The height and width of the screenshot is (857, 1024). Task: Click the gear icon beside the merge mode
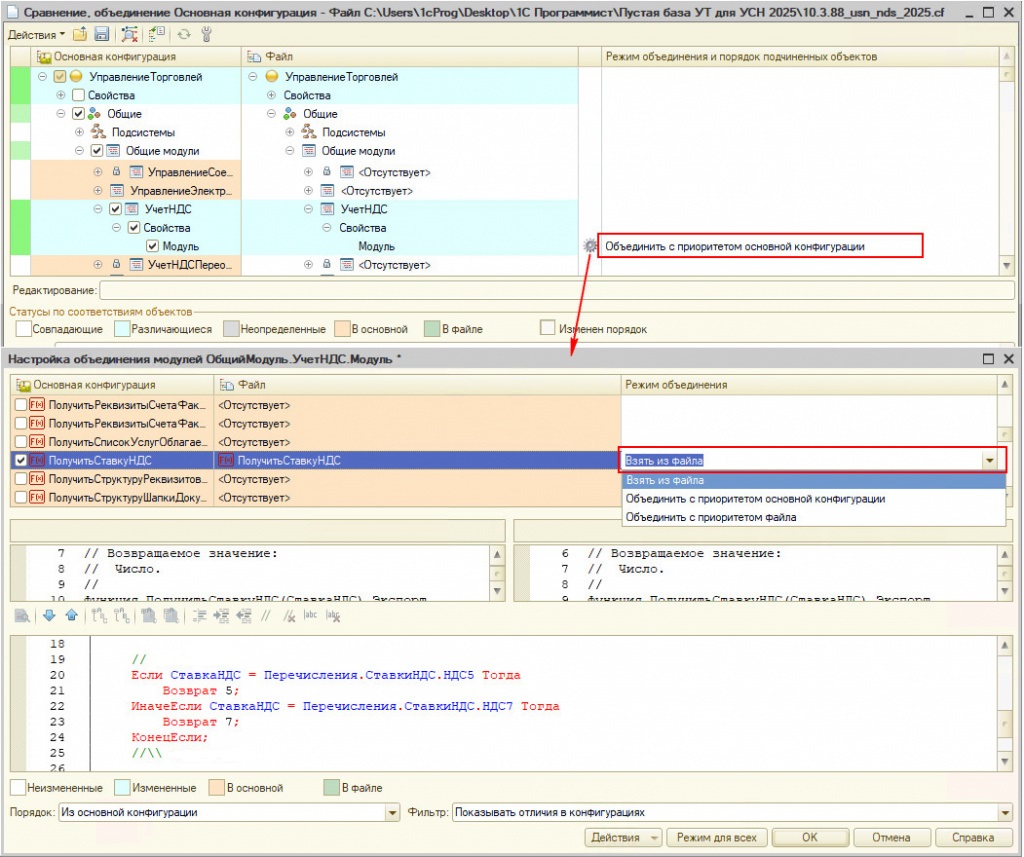[x=589, y=245]
